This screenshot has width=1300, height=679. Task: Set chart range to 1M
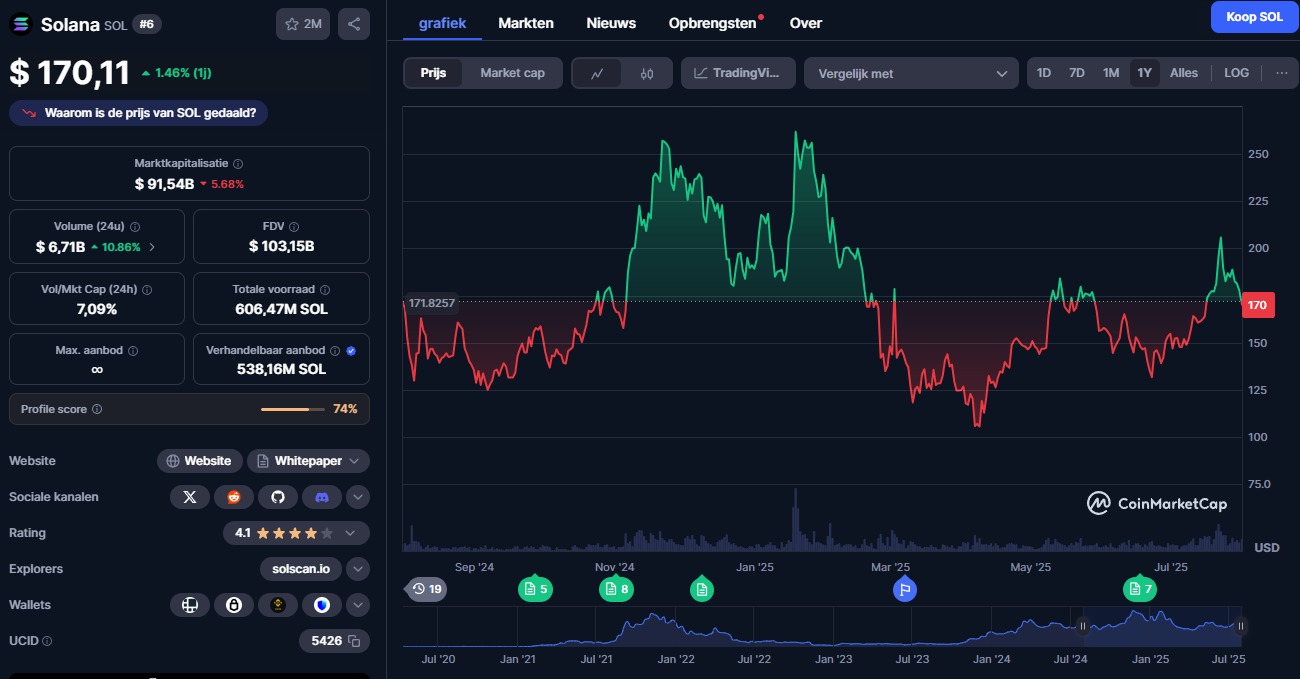1111,73
